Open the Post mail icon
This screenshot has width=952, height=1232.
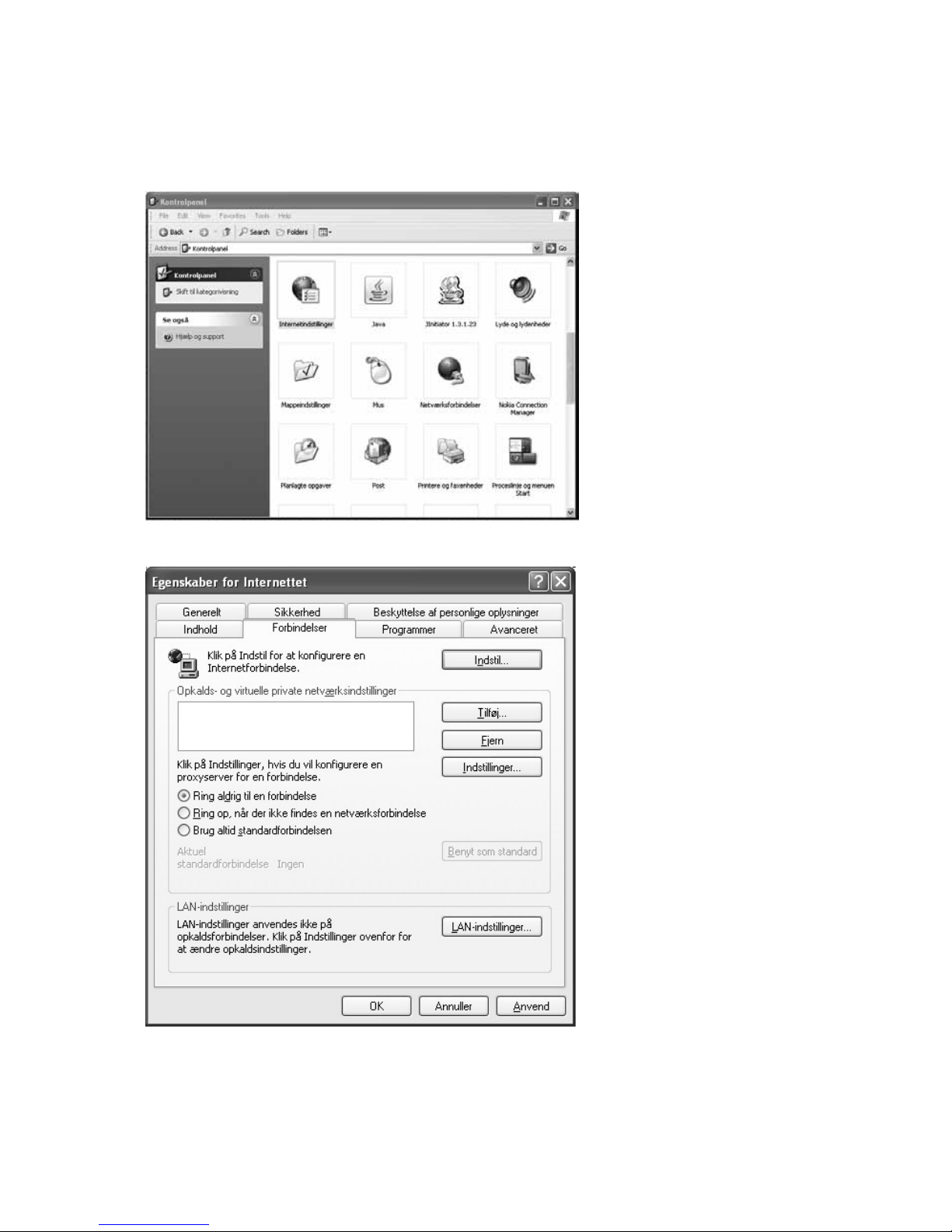pyautogui.click(x=378, y=457)
